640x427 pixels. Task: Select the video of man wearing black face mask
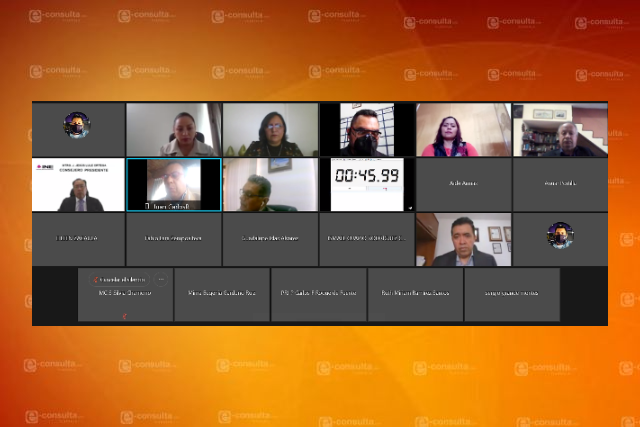367,130
